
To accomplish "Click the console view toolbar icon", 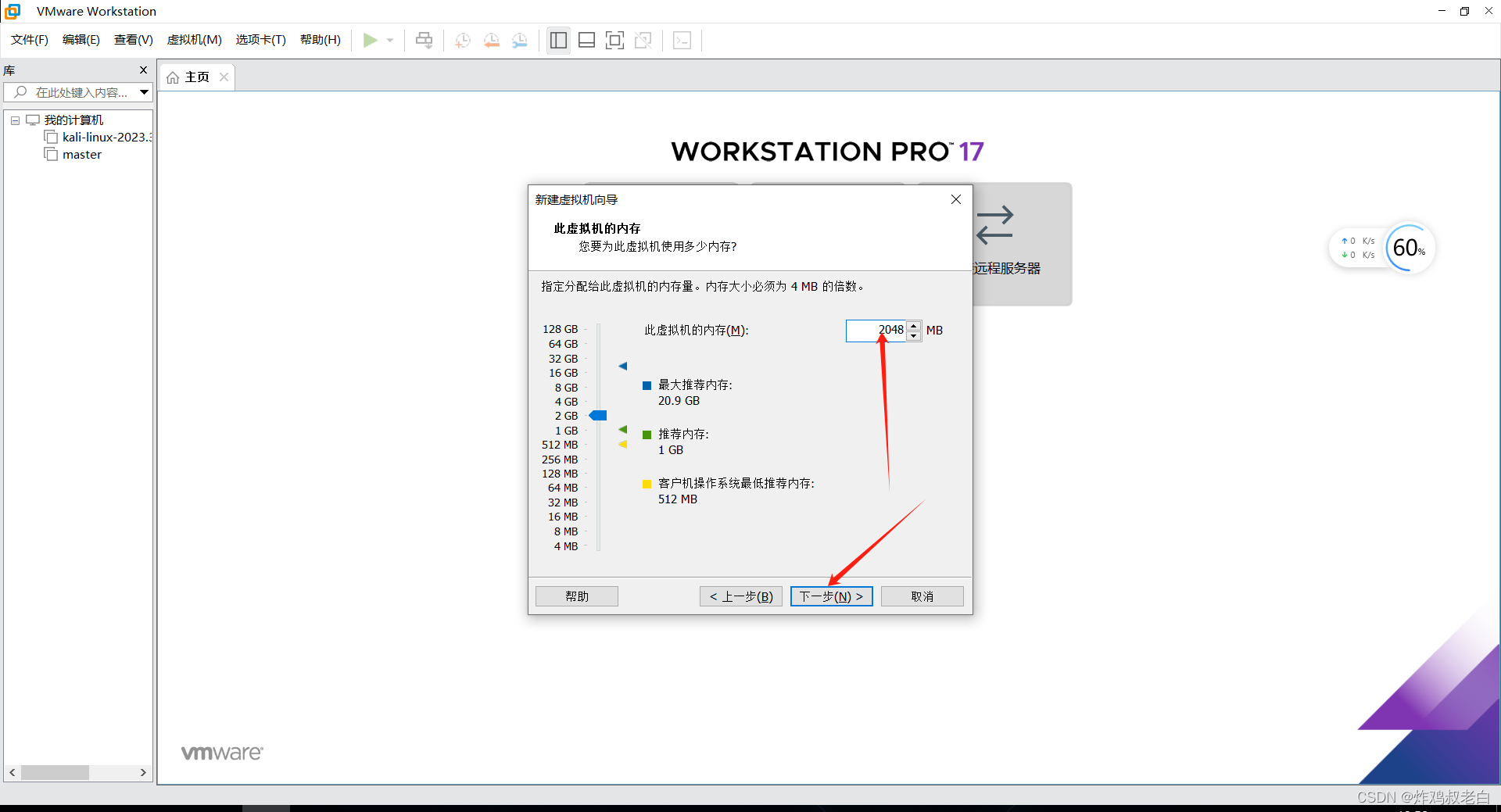I will point(682,40).
